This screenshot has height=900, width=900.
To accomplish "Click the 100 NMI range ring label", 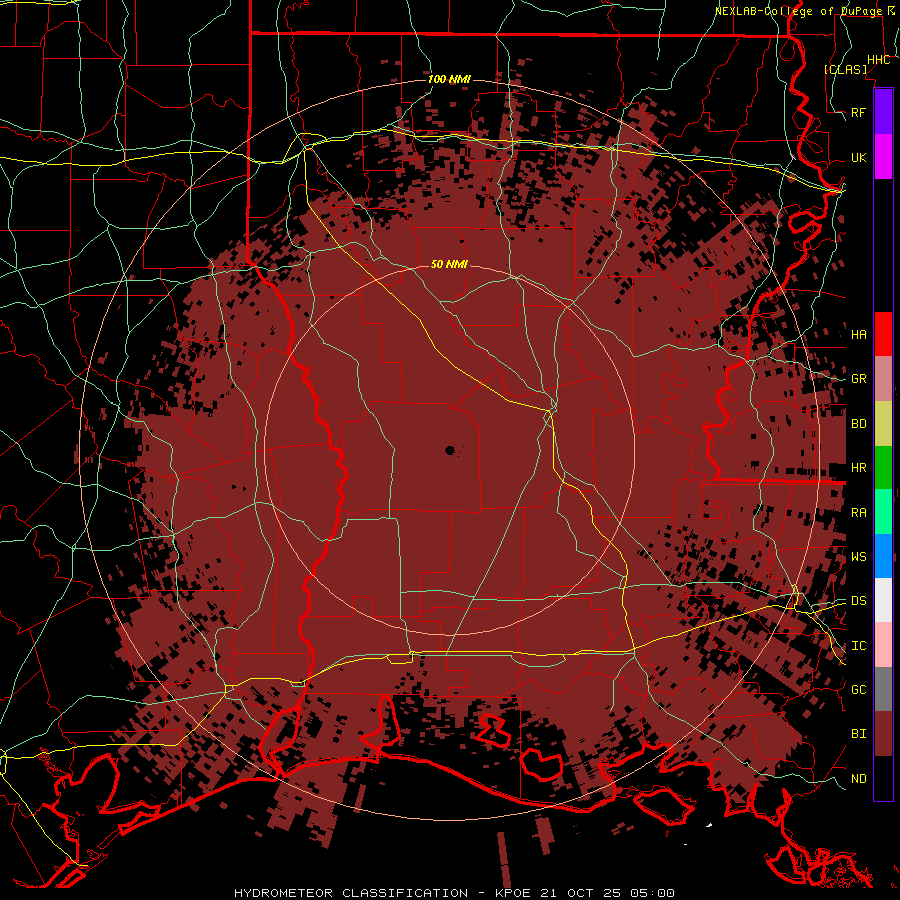I will click(449, 79).
